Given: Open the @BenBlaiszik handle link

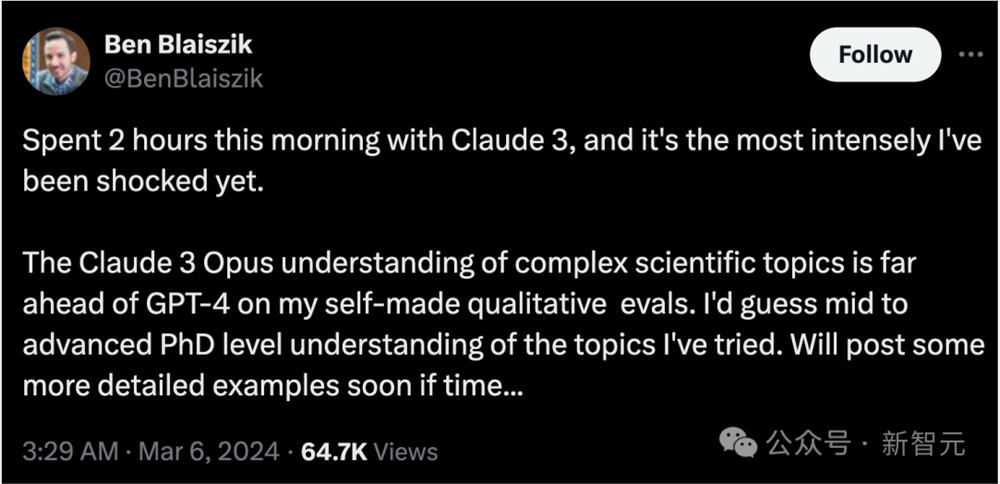Looking at the screenshot, I should (184, 78).
